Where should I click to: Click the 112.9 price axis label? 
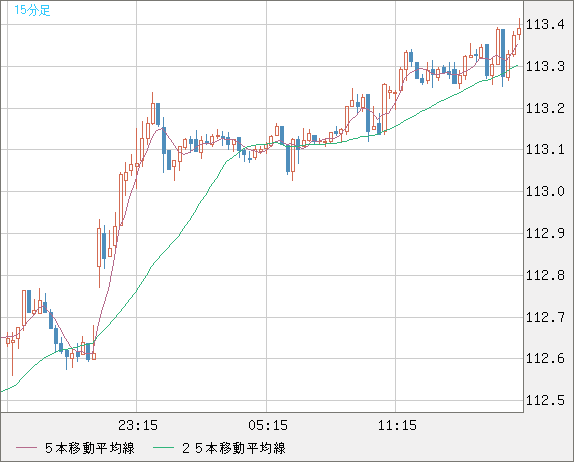click(545, 233)
